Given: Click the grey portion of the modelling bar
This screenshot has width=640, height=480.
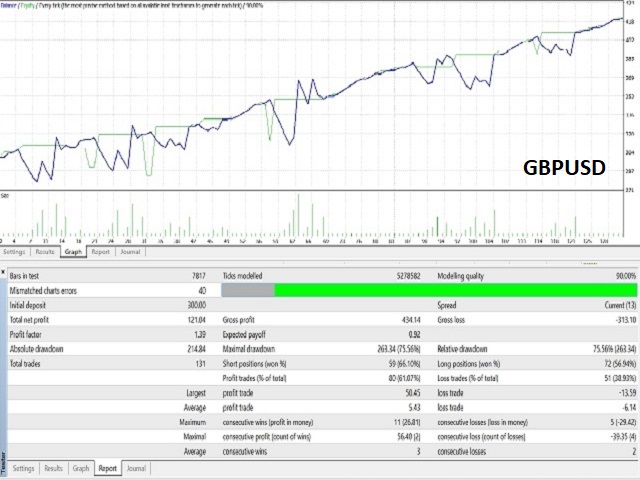Looking at the screenshot, I should (x=248, y=290).
